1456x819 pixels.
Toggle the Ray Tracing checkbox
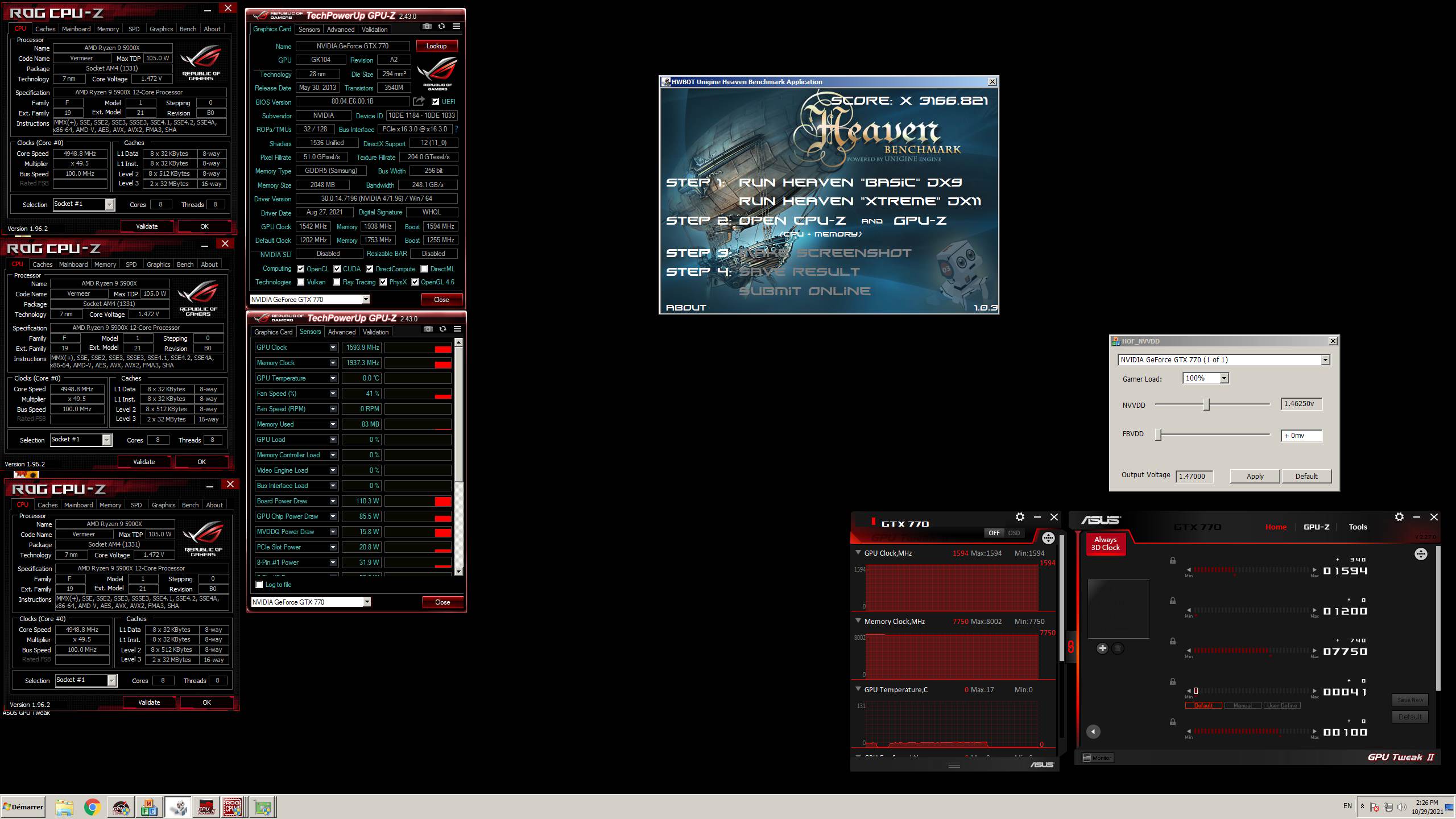tap(337, 282)
